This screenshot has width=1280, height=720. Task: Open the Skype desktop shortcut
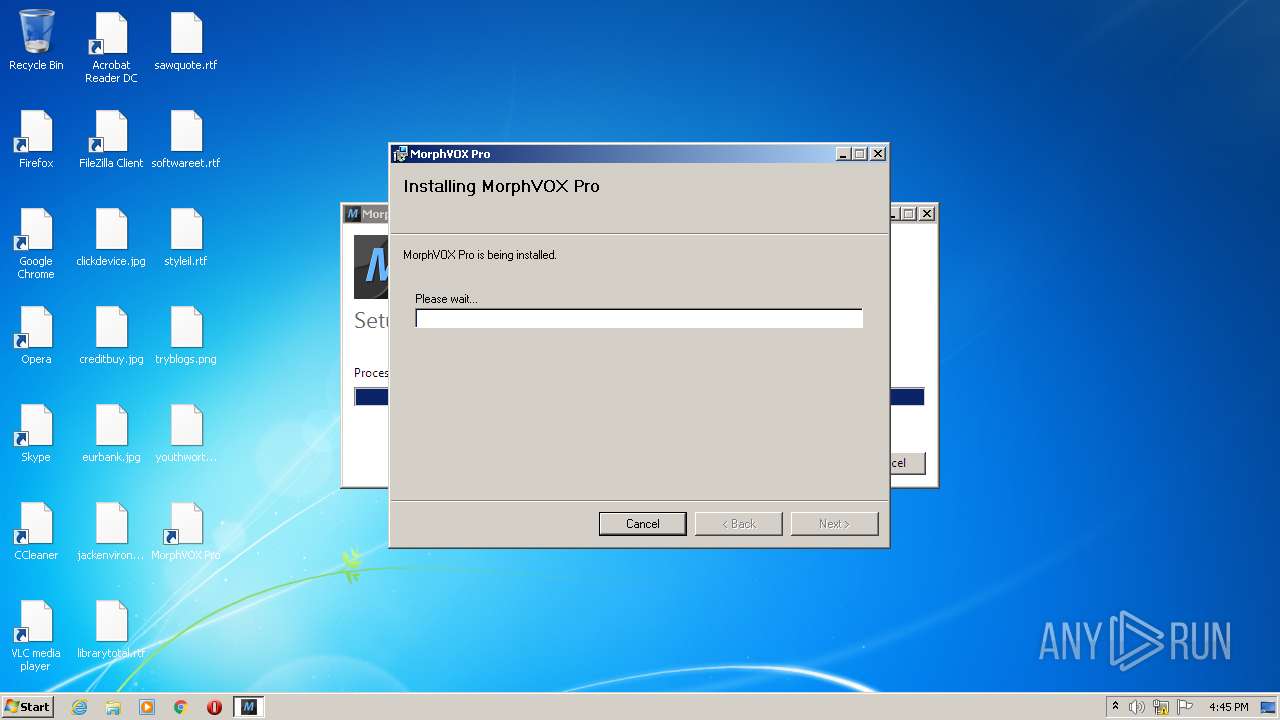(36, 432)
